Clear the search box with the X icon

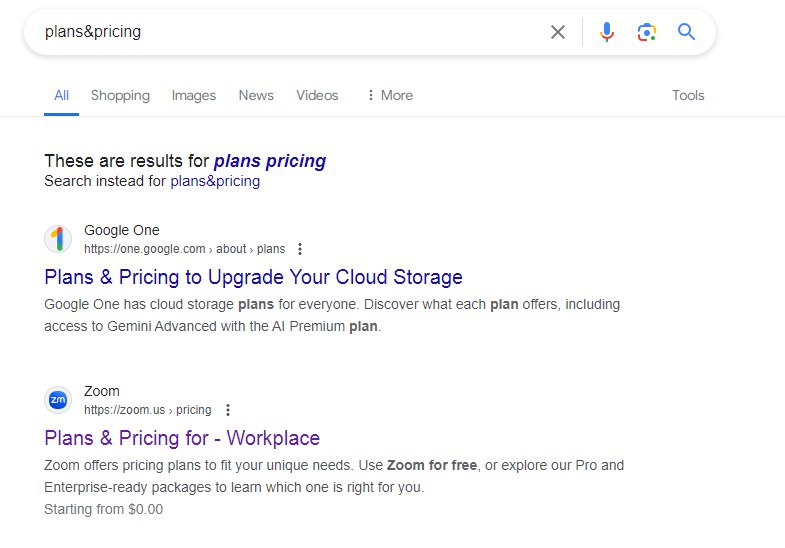click(x=558, y=32)
